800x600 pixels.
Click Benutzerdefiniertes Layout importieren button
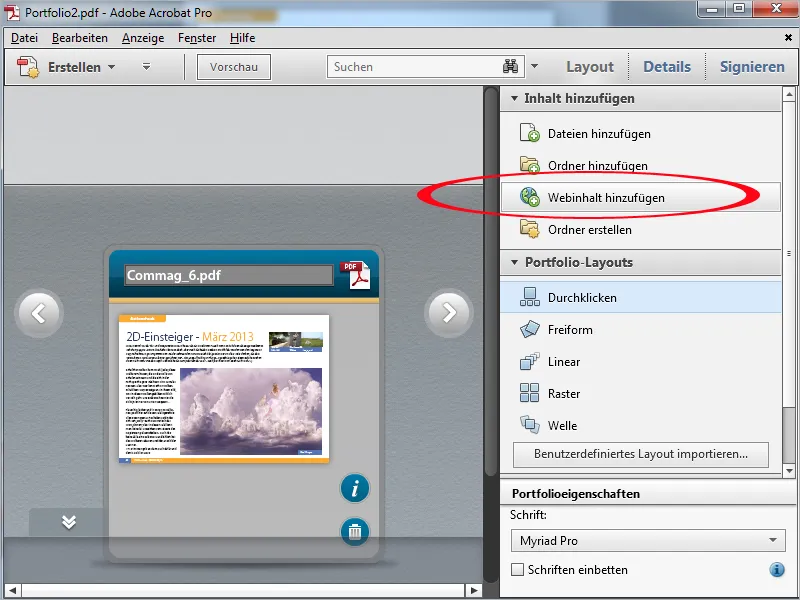tap(641, 454)
